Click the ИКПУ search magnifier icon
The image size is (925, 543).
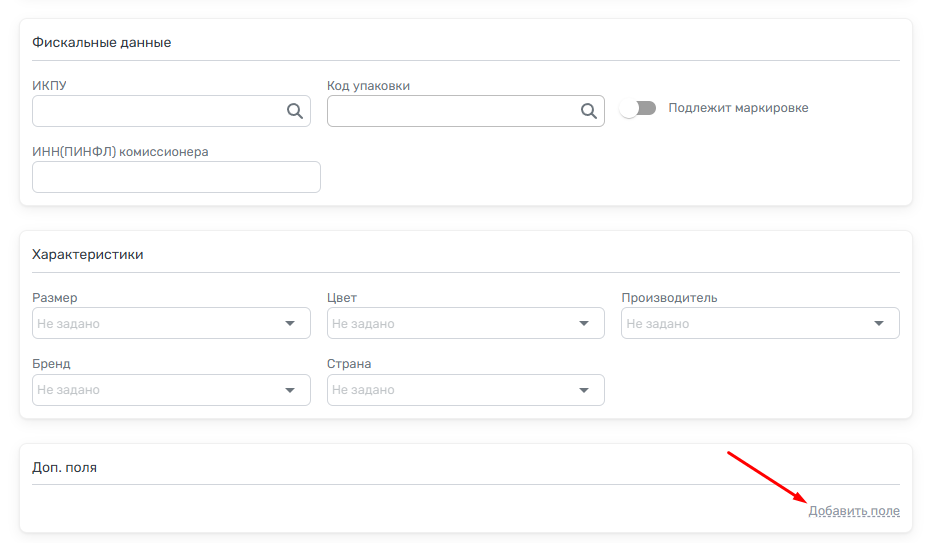coord(294,111)
